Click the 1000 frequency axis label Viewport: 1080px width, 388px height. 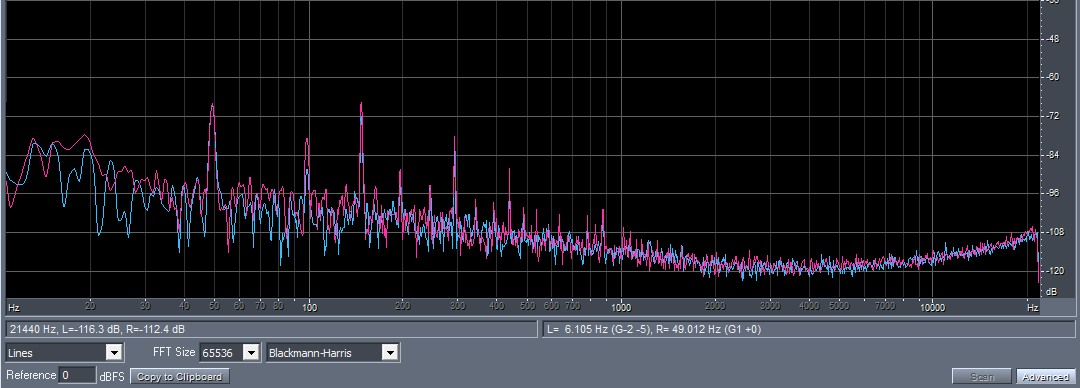[x=621, y=307]
